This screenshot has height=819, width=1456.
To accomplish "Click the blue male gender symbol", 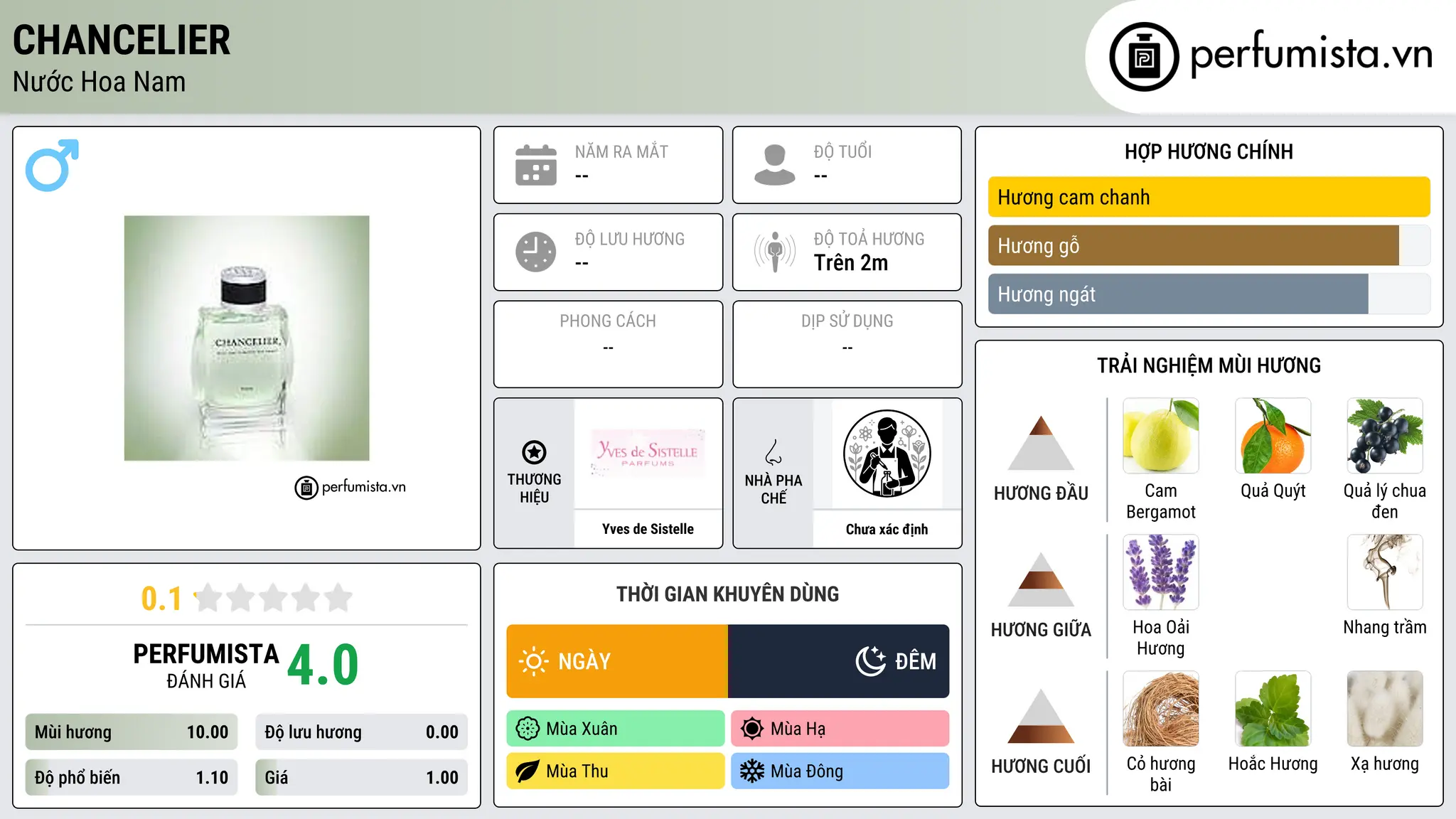I will pyautogui.click(x=52, y=165).
